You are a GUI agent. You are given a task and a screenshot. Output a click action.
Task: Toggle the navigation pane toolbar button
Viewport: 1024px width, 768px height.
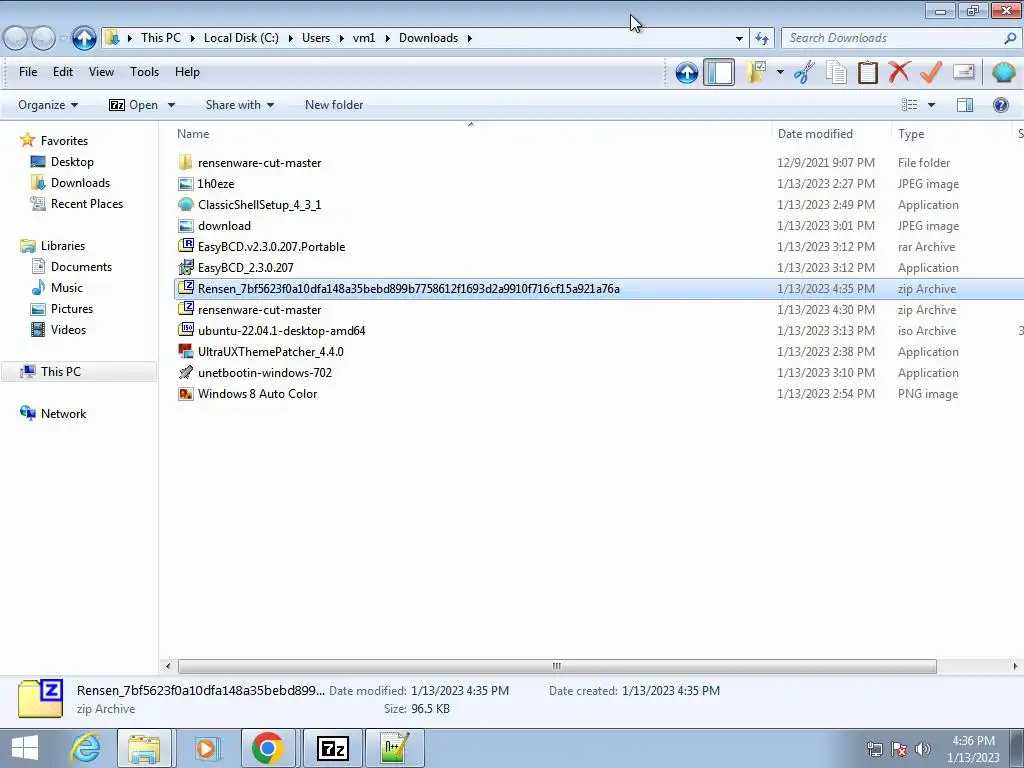point(719,72)
